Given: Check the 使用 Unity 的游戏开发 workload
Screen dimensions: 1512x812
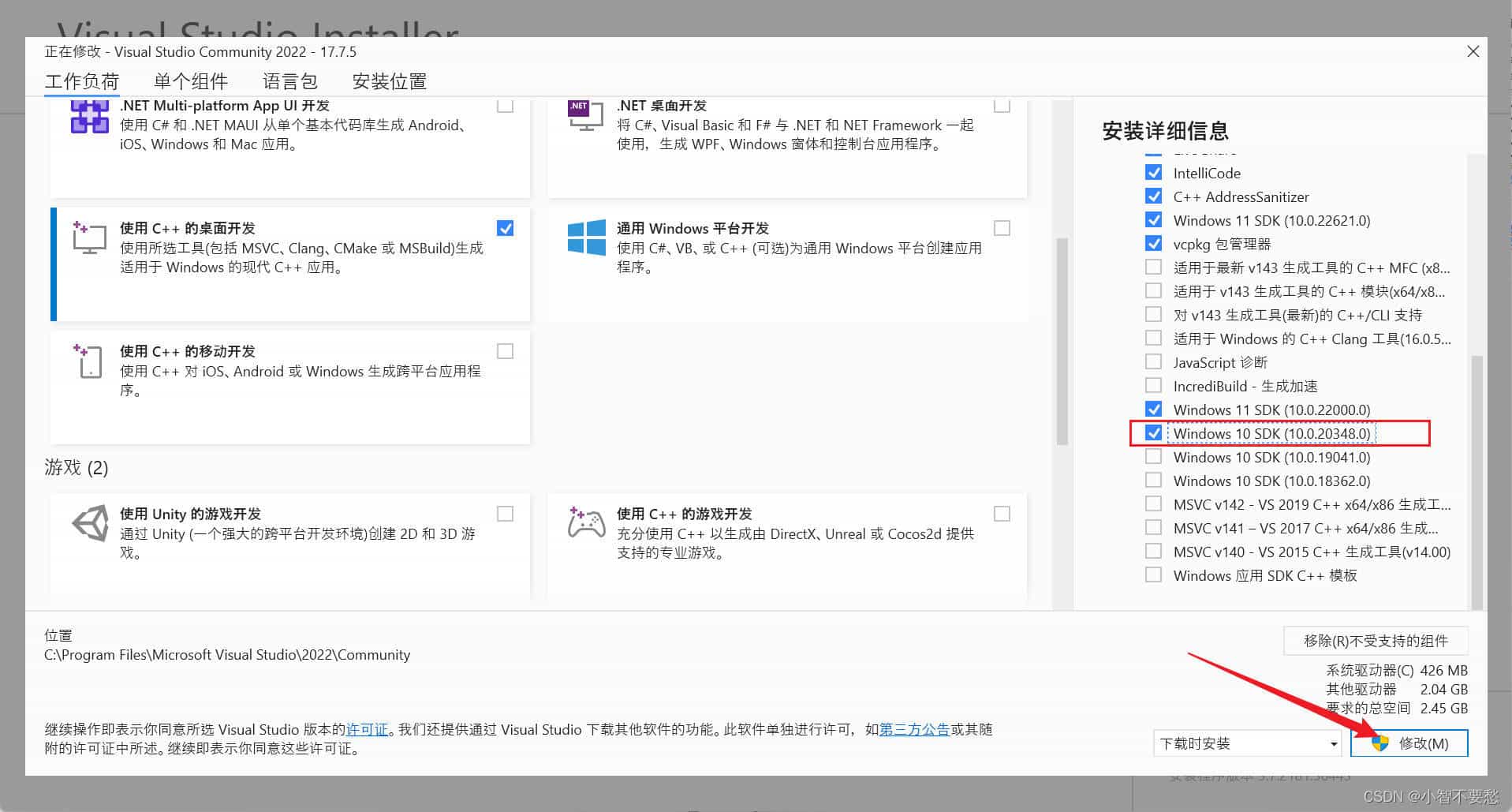Looking at the screenshot, I should pyautogui.click(x=506, y=514).
